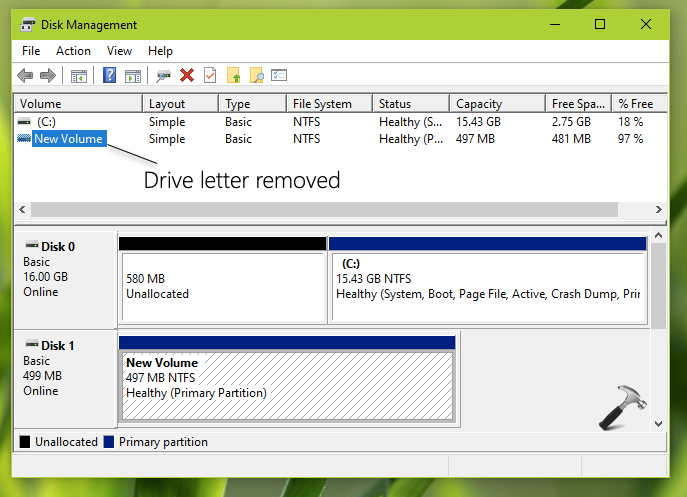Image resolution: width=687 pixels, height=497 pixels.
Task: Select the New Volume row in volume list
Action: 68,139
